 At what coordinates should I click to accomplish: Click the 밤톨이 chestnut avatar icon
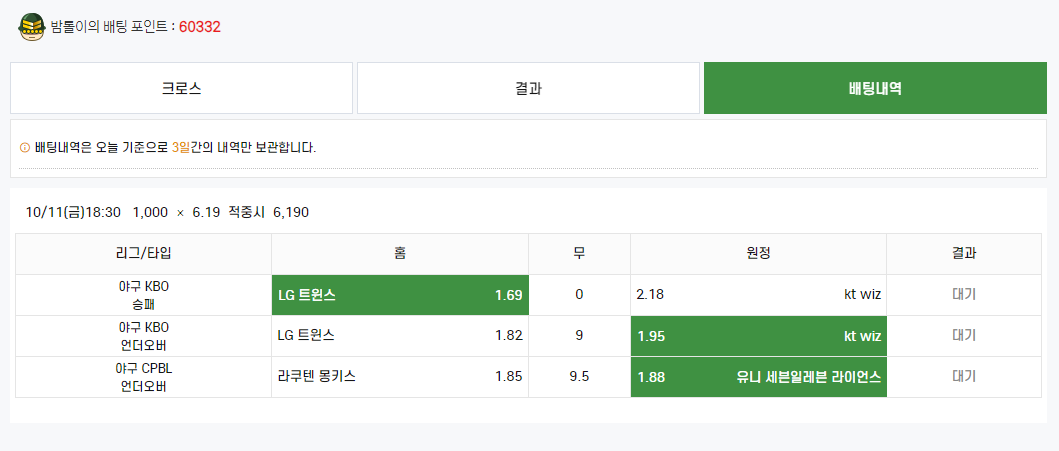pyautogui.click(x=31, y=27)
